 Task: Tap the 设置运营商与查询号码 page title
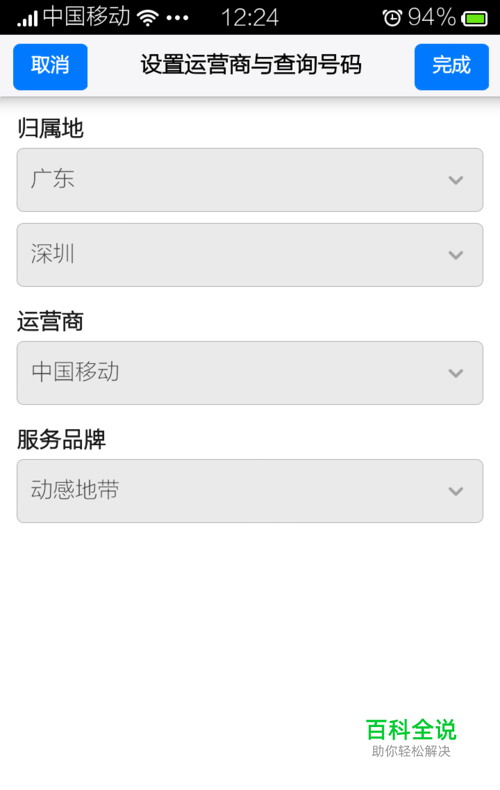pos(251,65)
